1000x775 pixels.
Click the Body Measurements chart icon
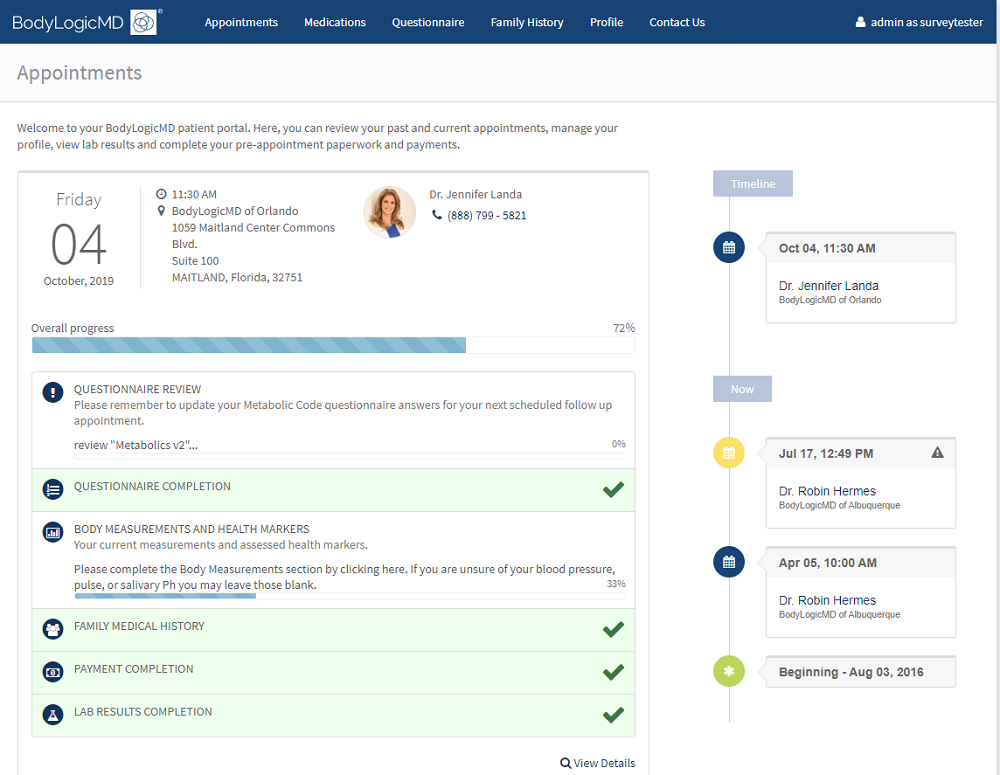53,532
